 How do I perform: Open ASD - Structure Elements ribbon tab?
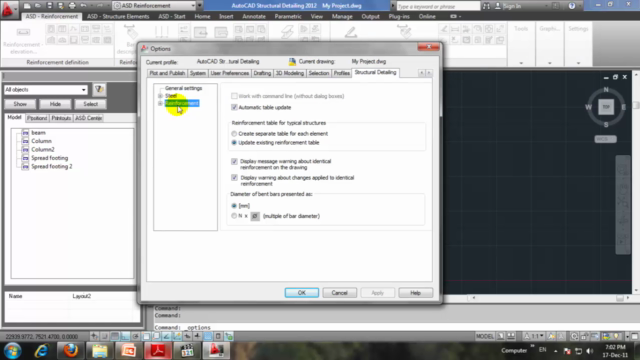(118, 16)
